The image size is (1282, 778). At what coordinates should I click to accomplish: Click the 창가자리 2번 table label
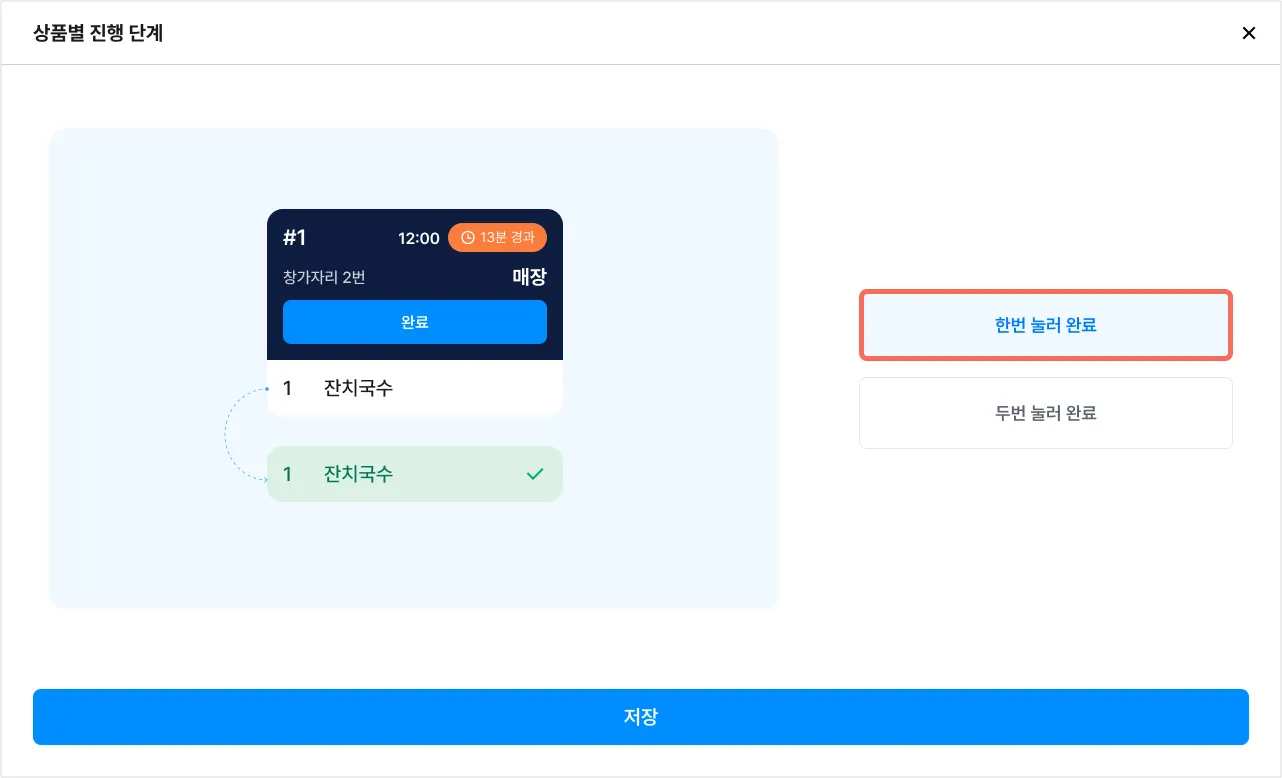(324, 277)
